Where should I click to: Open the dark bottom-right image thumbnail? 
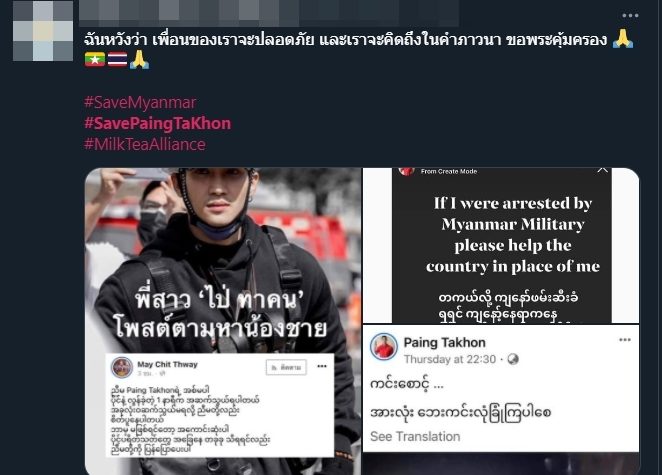[501, 464]
